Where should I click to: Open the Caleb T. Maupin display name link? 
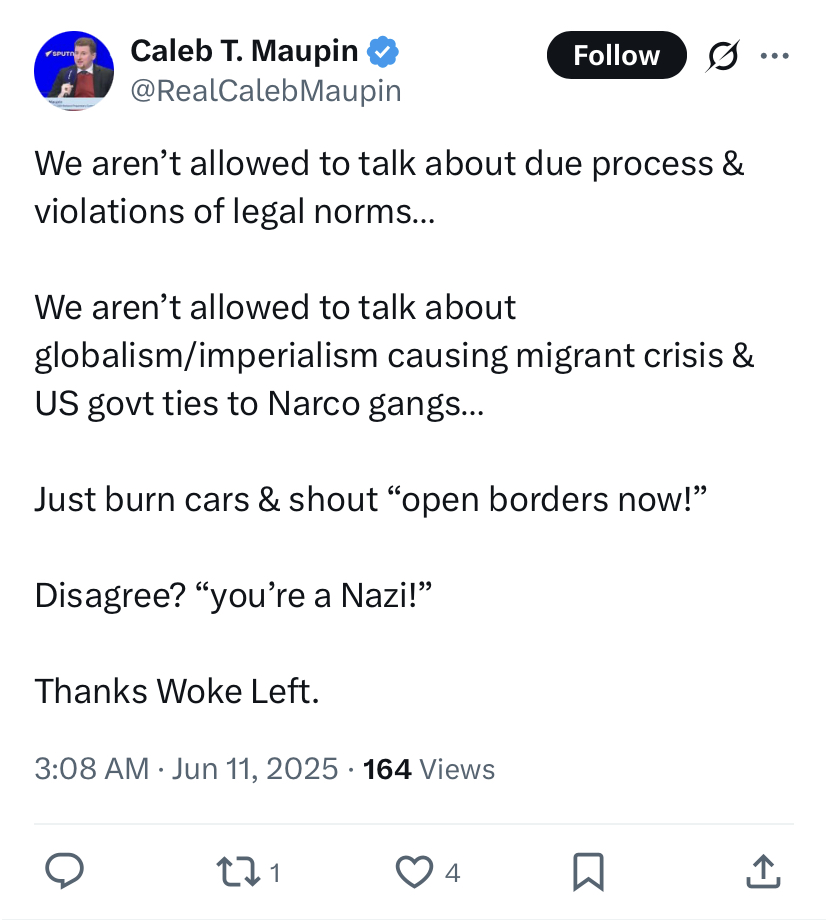[244, 50]
